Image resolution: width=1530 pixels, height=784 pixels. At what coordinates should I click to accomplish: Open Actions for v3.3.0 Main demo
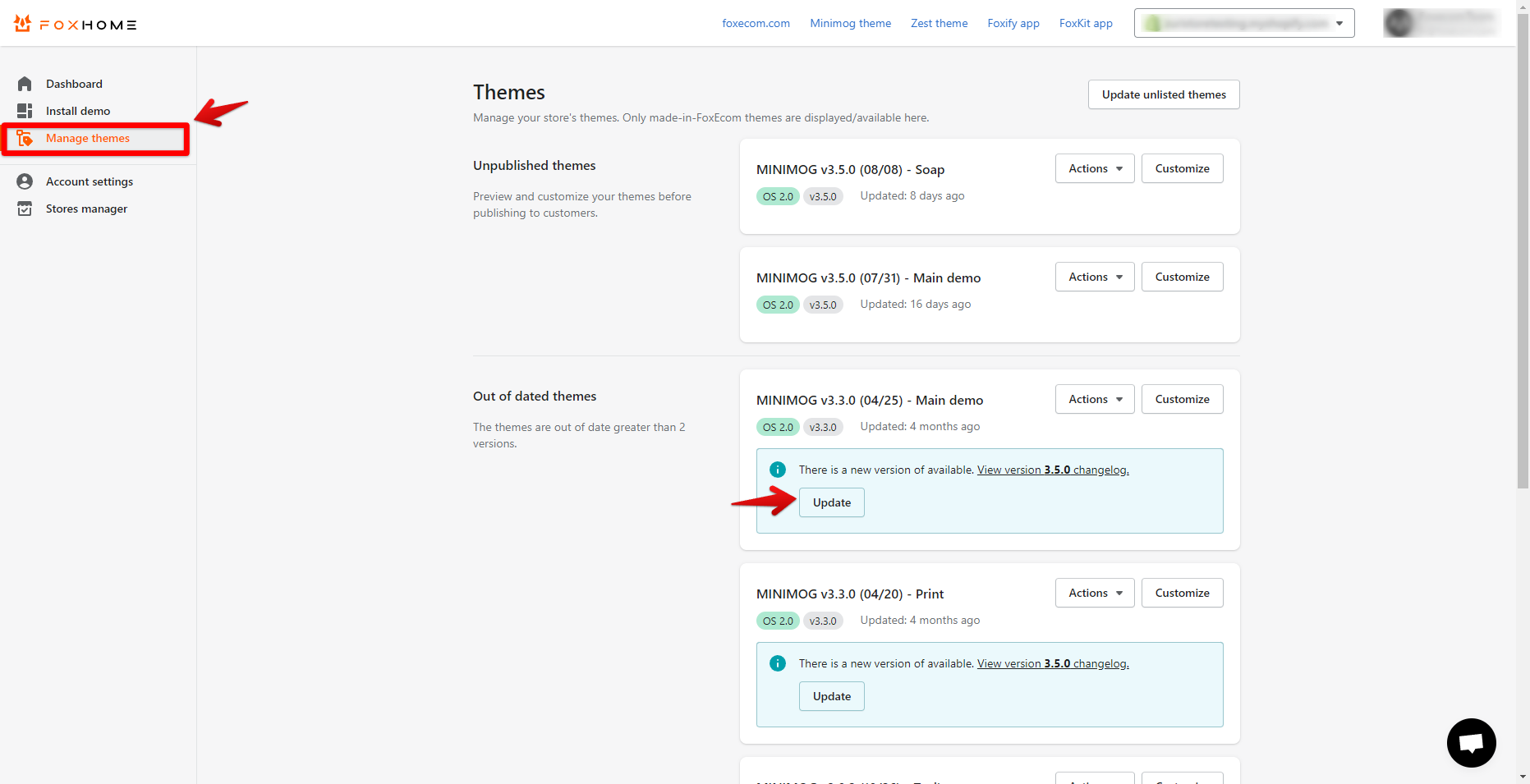(x=1095, y=399)
